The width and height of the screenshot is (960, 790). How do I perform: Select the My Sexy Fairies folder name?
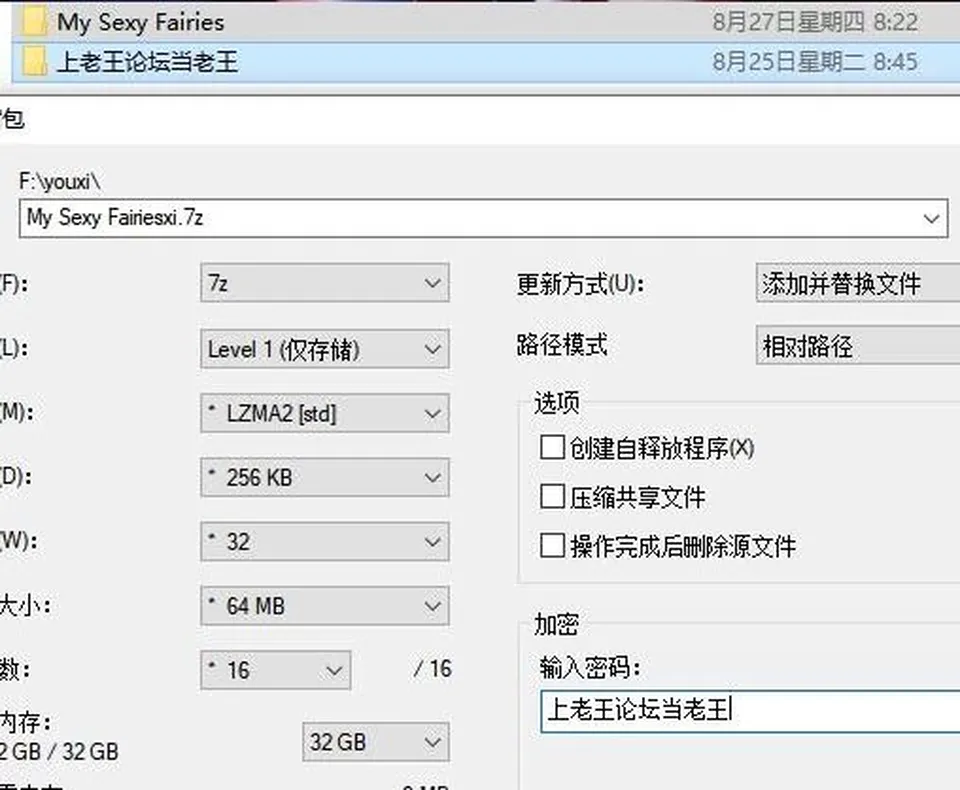[141, 23]
